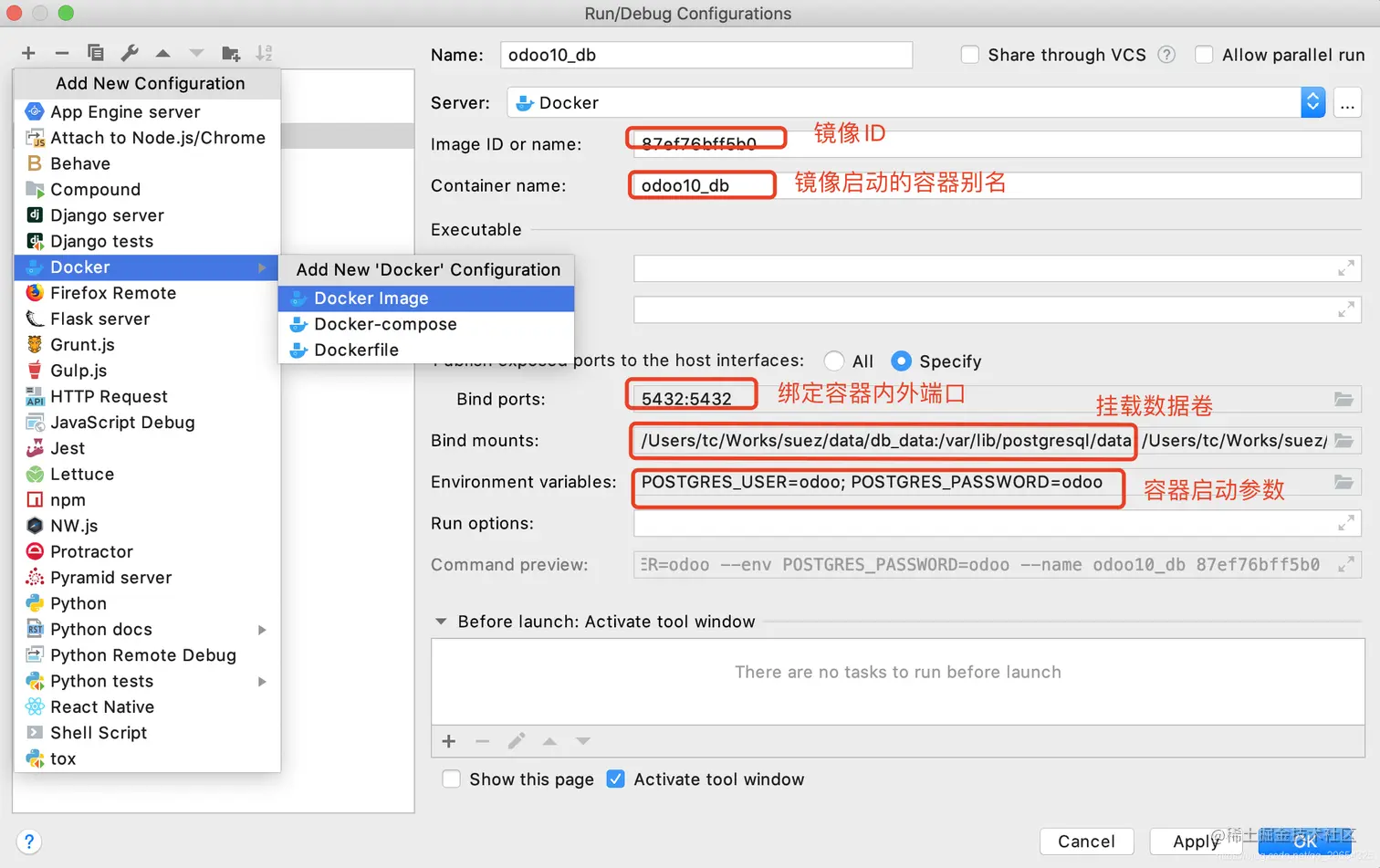Enable Share through VCS checkbox
Viewport: 1380px width, 868px height.
pyautogui.click(x=970, y=55)
